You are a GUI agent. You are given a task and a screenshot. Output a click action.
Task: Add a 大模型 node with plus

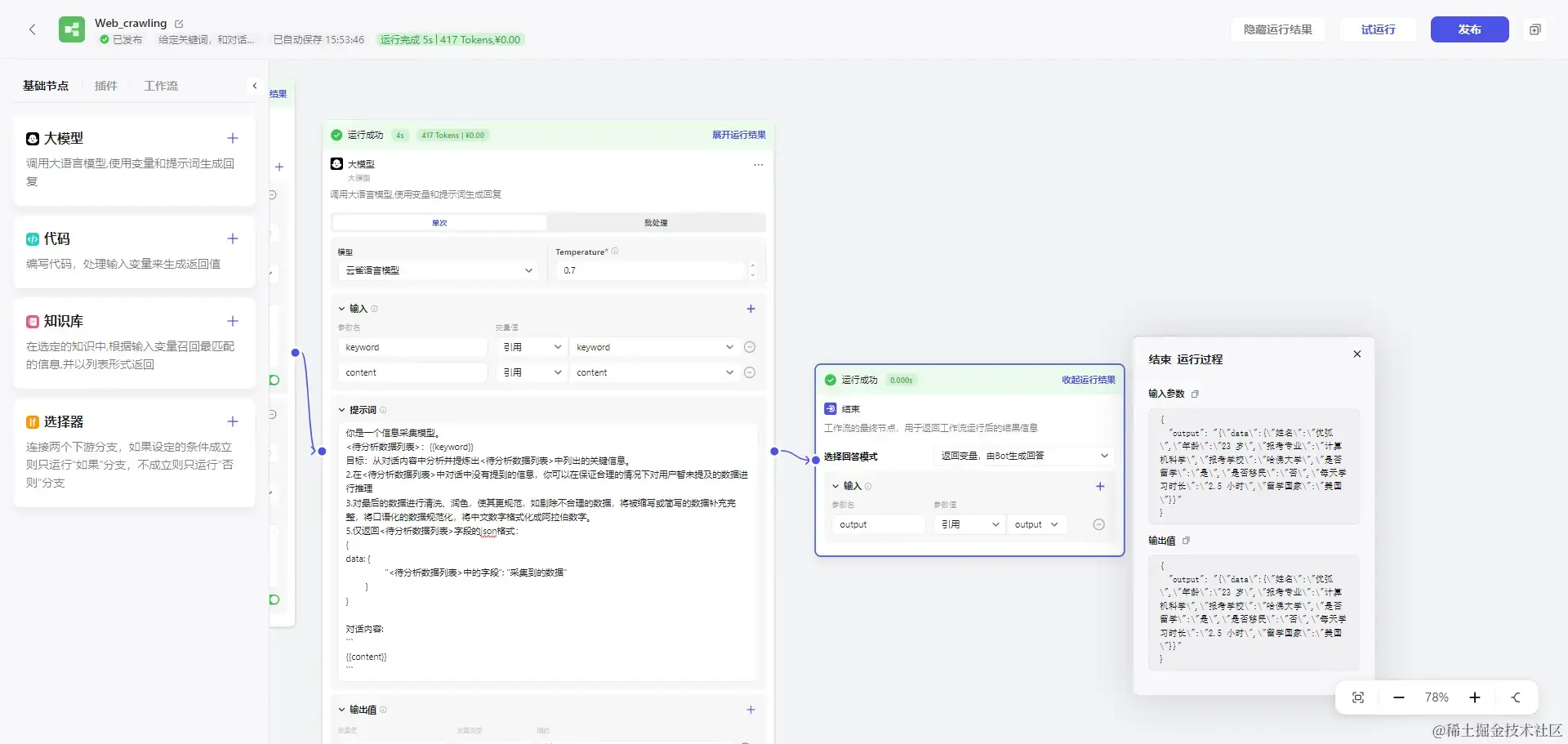pos(233,138)
